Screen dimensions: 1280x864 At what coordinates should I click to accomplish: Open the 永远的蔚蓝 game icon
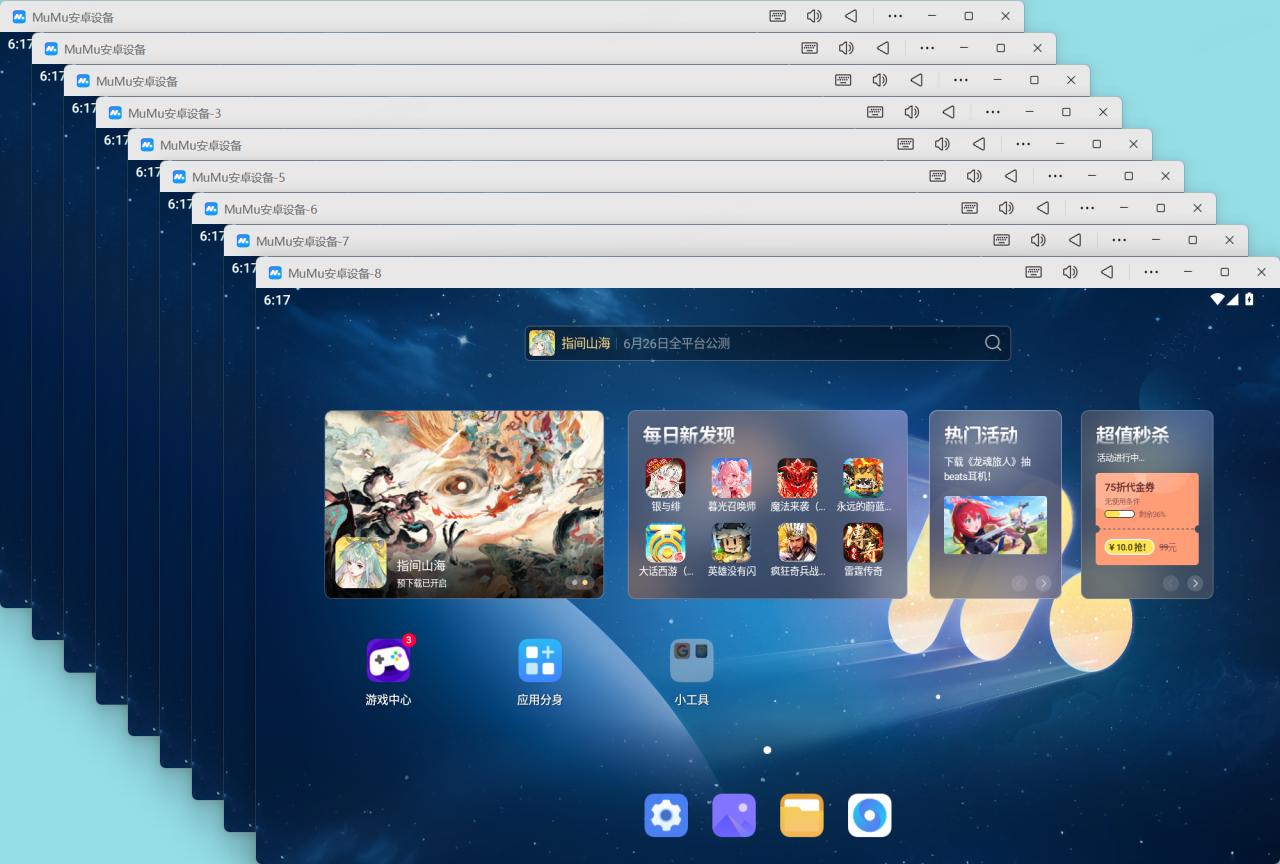(x=863, y=478)
